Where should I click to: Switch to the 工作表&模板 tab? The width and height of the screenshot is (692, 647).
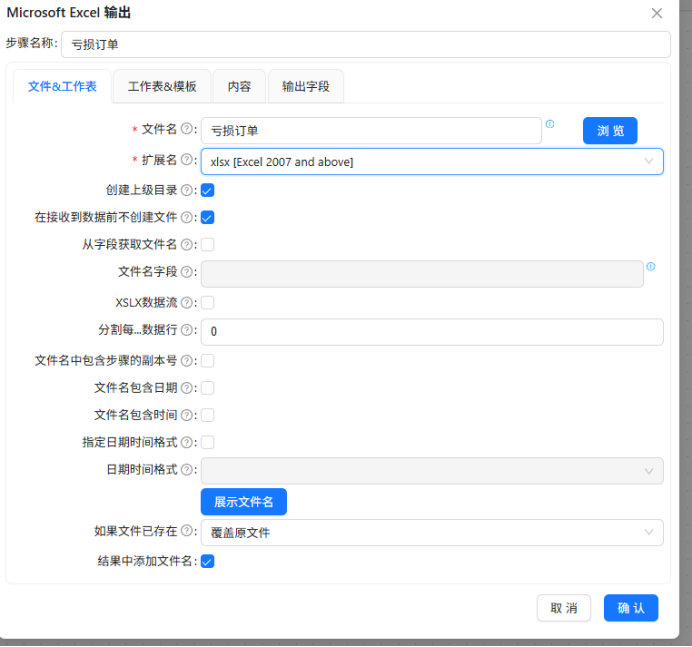point(162,87)
